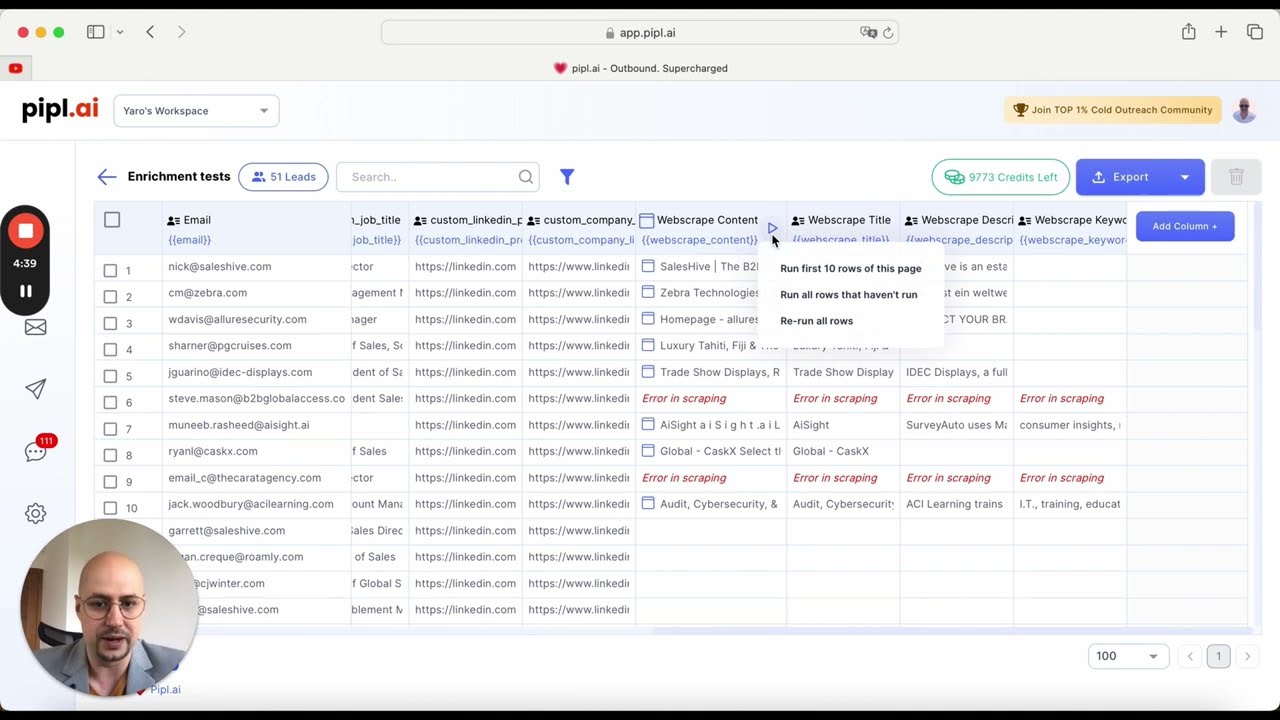Select Run all rows that haven't run
Screen dimensions: 1280x720
[849, 294]
